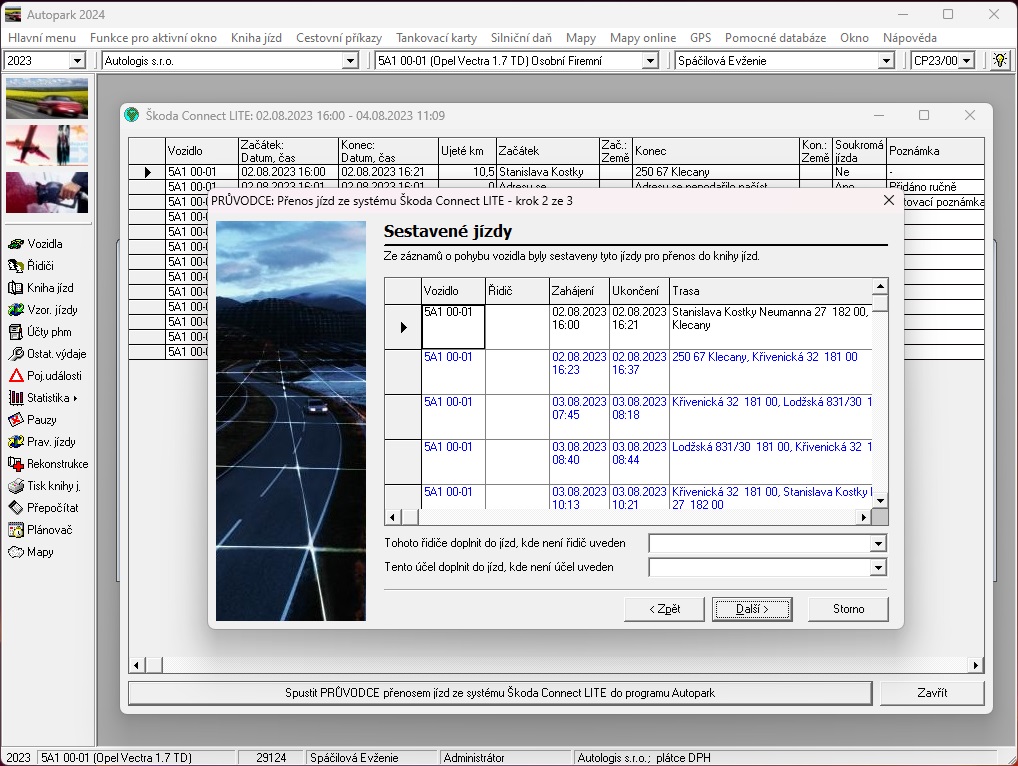Viewport: 1018px width, 766px height.
Task: Open Nápověda menu
Action: [x=910, y=38]
